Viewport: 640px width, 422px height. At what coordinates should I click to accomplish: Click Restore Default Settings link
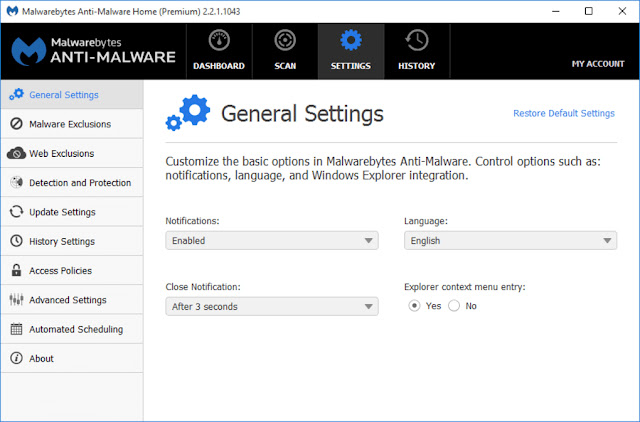click(564, 113)
